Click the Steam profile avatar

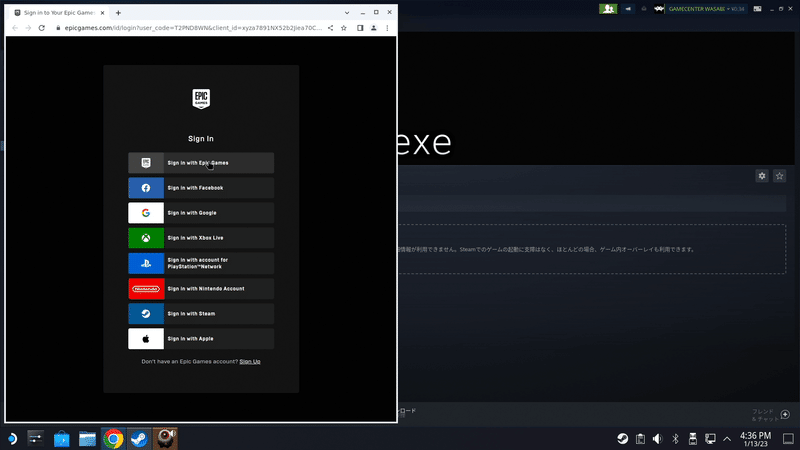click(x=659, y=9)
